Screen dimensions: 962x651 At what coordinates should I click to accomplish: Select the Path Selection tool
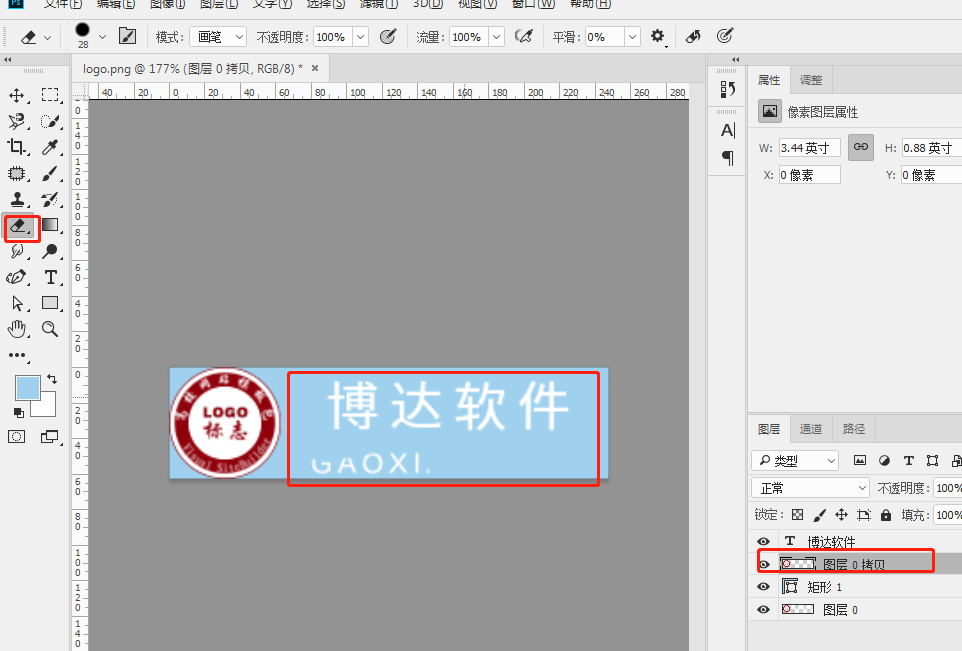point(17,303)
